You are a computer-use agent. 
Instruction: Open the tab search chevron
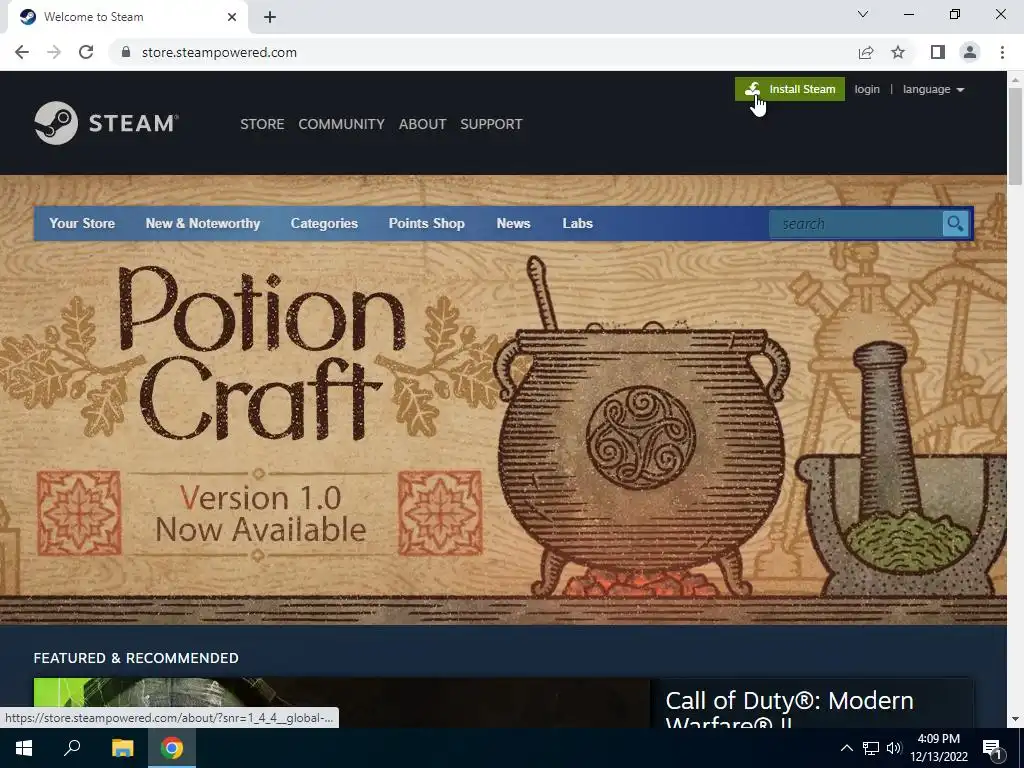(863, 14)
